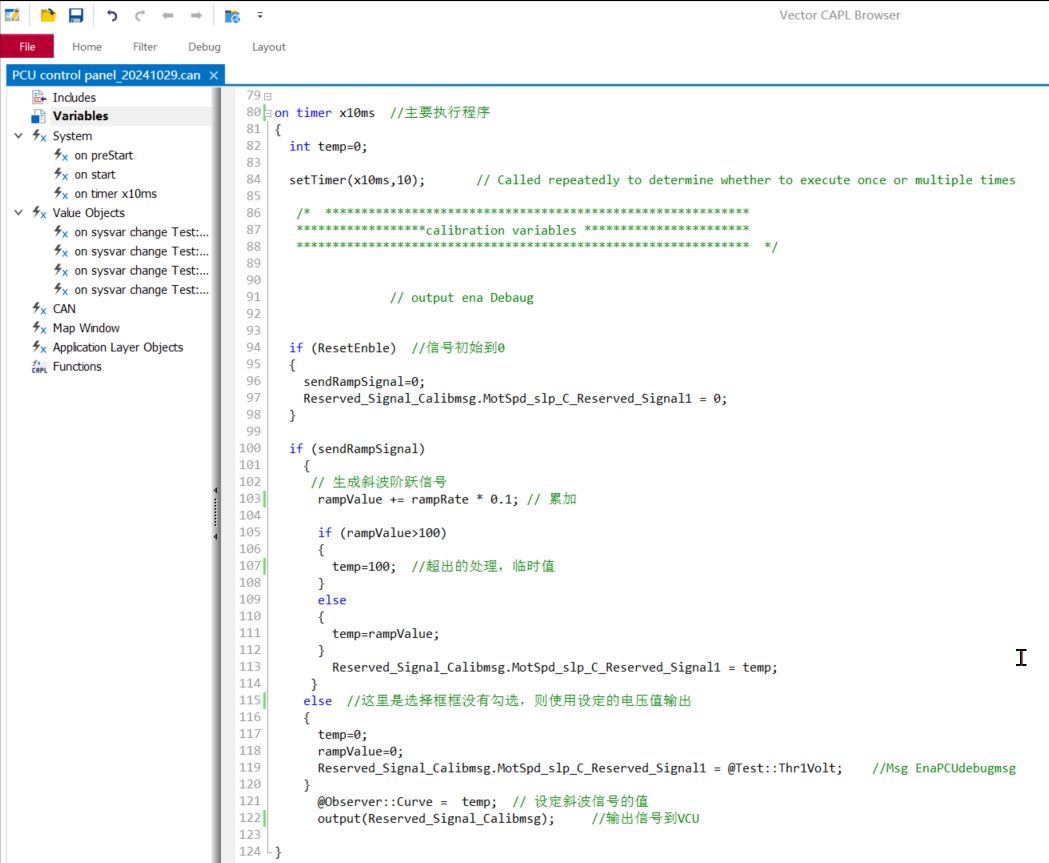Close the PCU control panel file tab
This screenshot has width=1049, height=863.
[214, 75]
